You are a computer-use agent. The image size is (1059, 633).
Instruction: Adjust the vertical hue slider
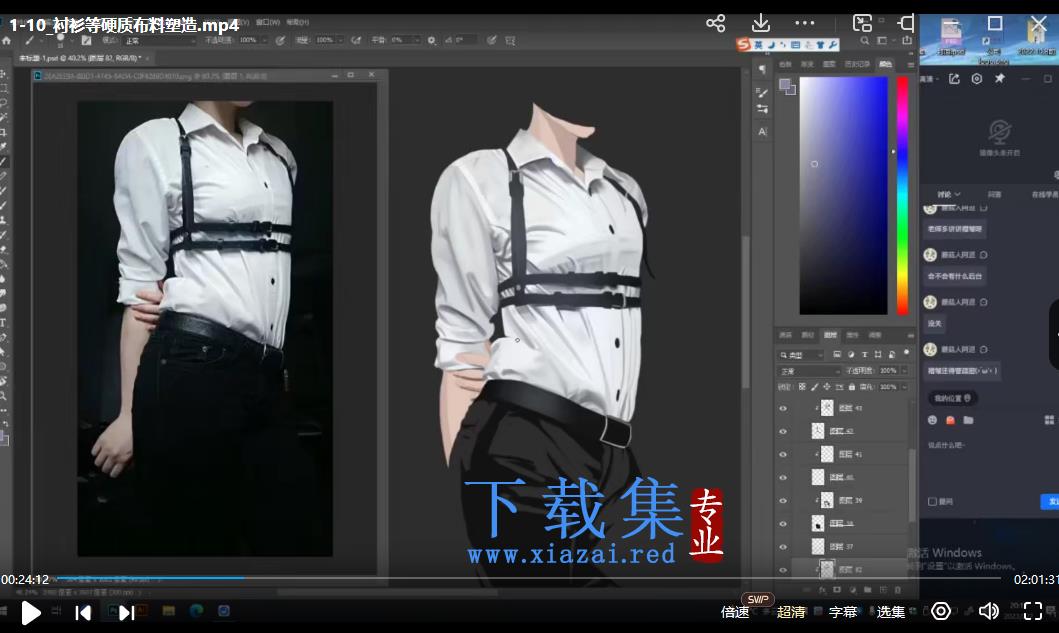point(902,195)
